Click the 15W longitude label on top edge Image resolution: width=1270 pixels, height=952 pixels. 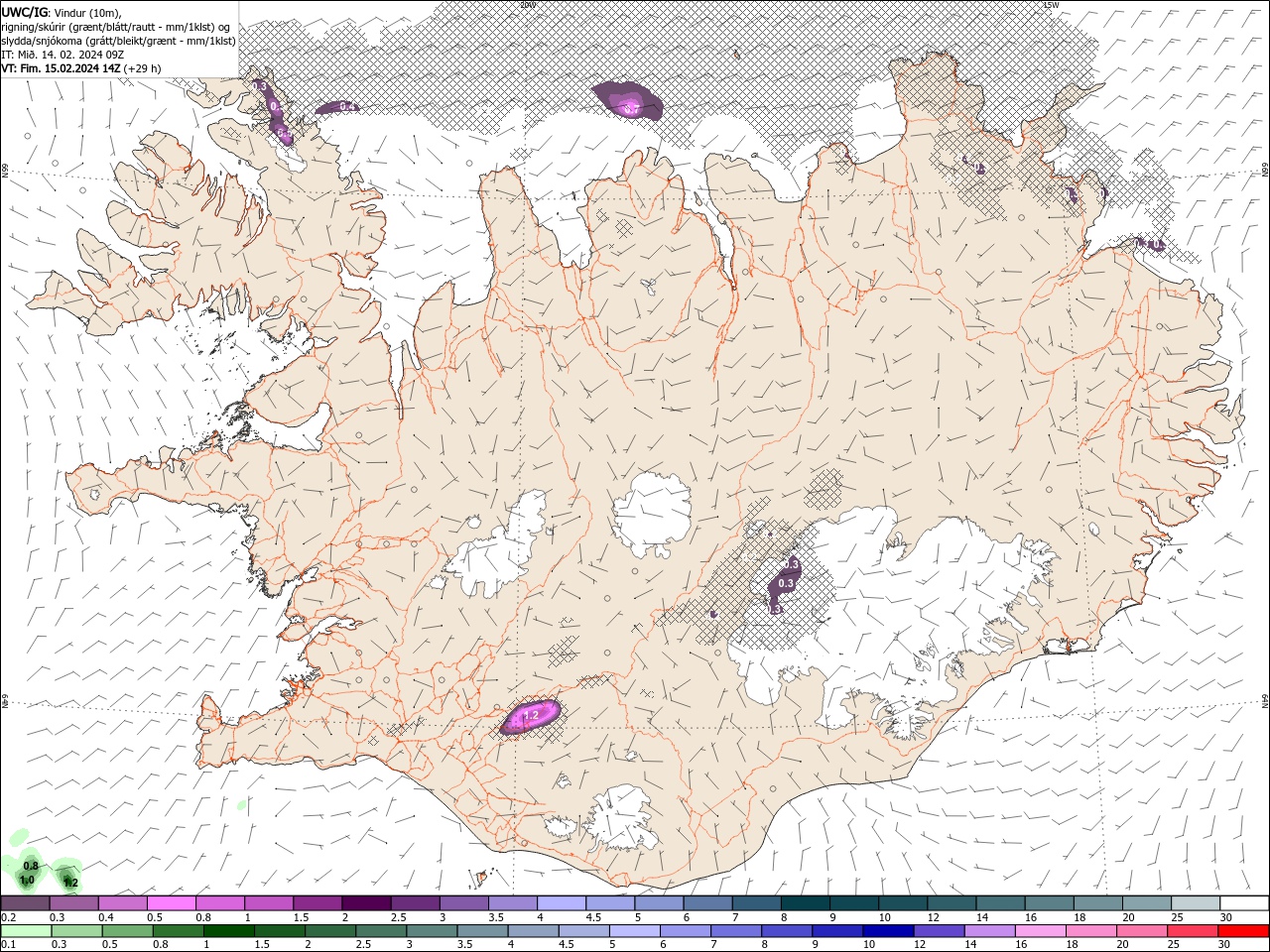1051,4
